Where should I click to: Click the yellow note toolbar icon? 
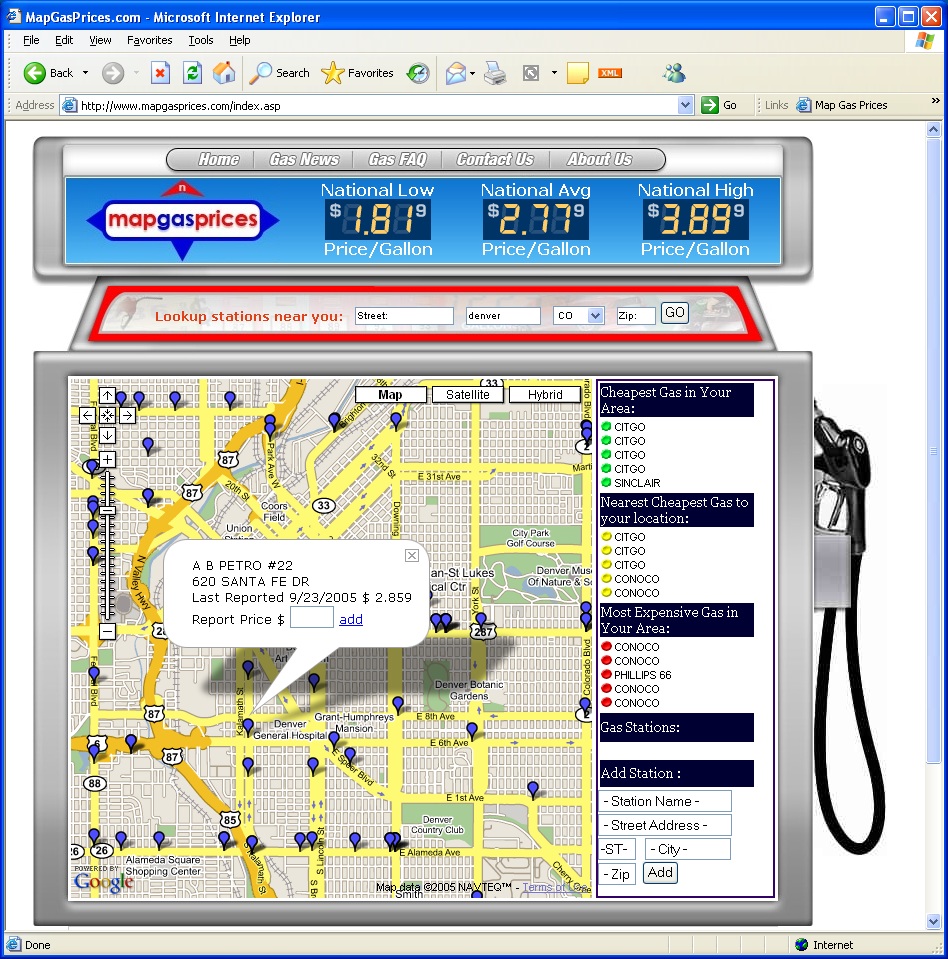coord(577,73)
